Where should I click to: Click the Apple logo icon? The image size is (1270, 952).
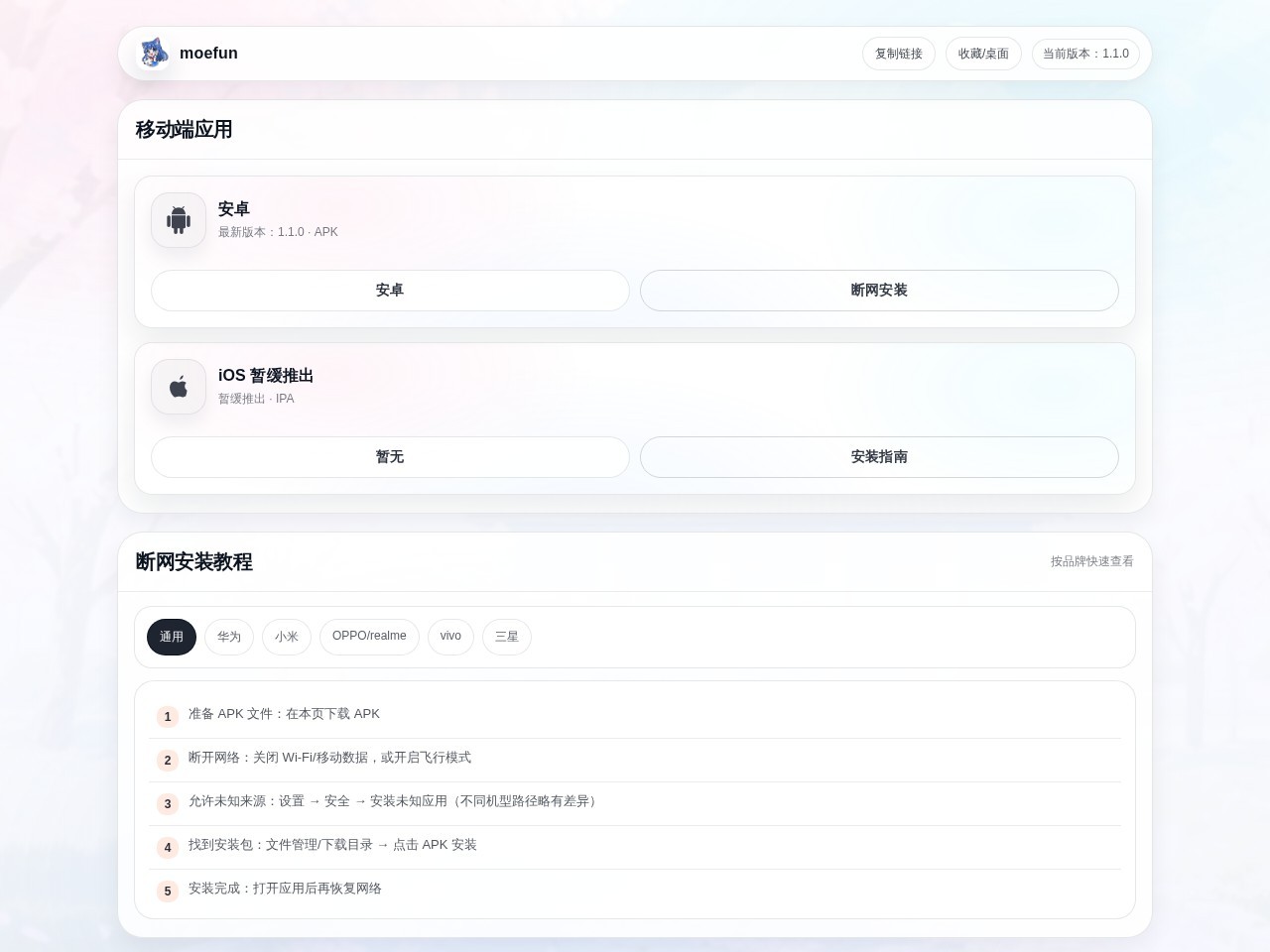(x=179, y=386)
